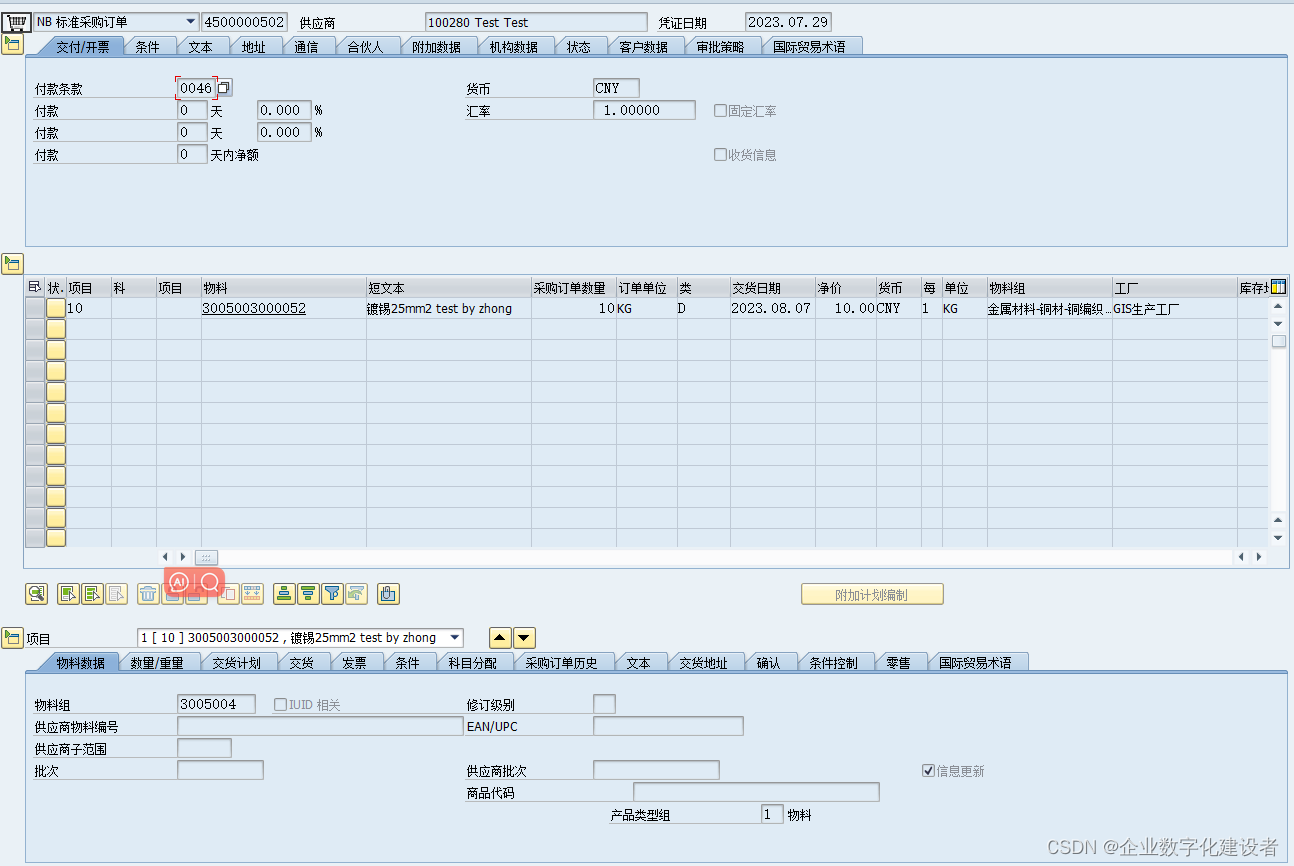Image resolution: width=1294 pixels, height=866 pixels.
Task: Open the item selection dropdown showing 镀锡25mm2
Action: (x=453, y=637)
